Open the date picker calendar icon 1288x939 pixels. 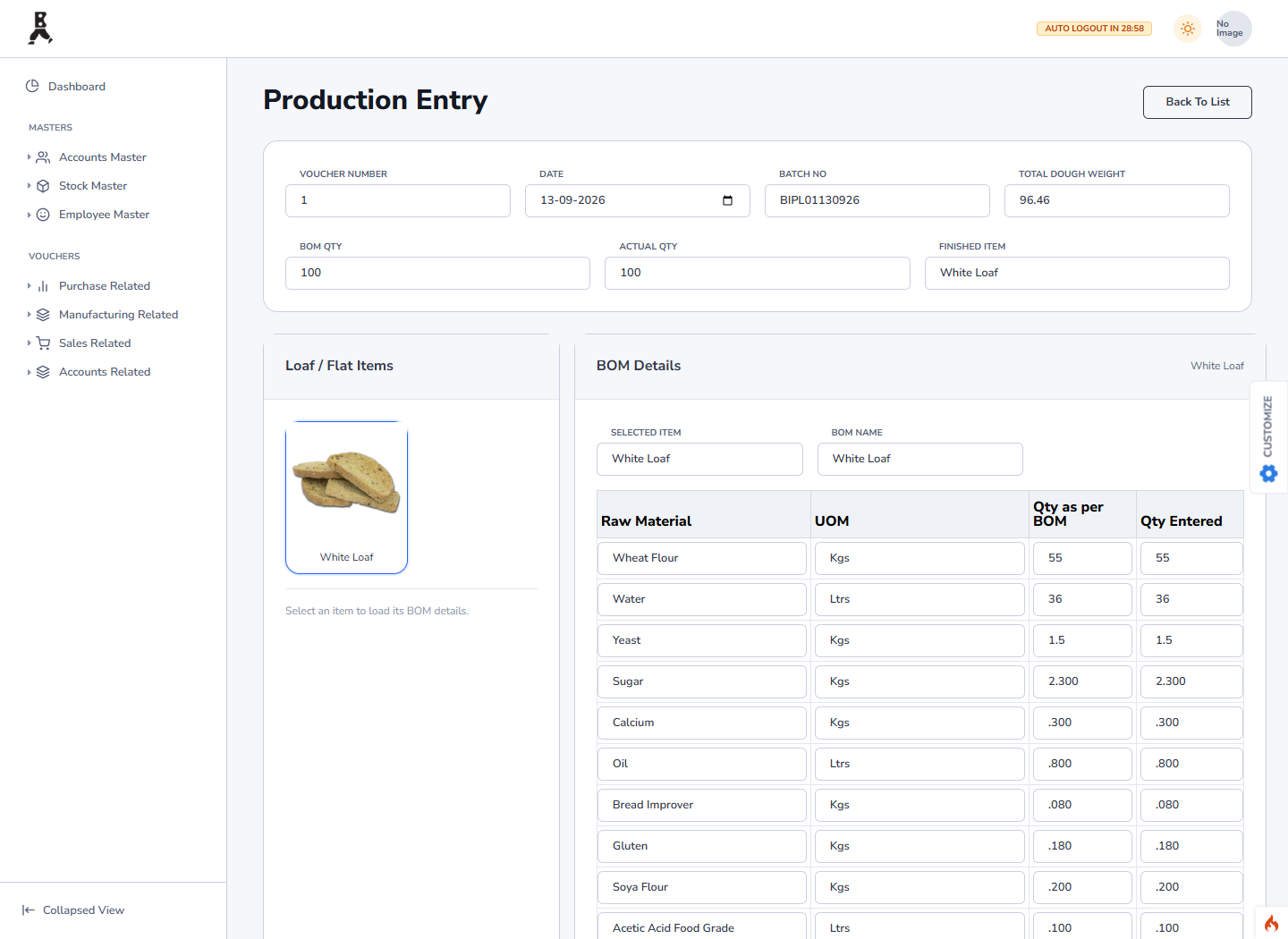tap(727, 200)
